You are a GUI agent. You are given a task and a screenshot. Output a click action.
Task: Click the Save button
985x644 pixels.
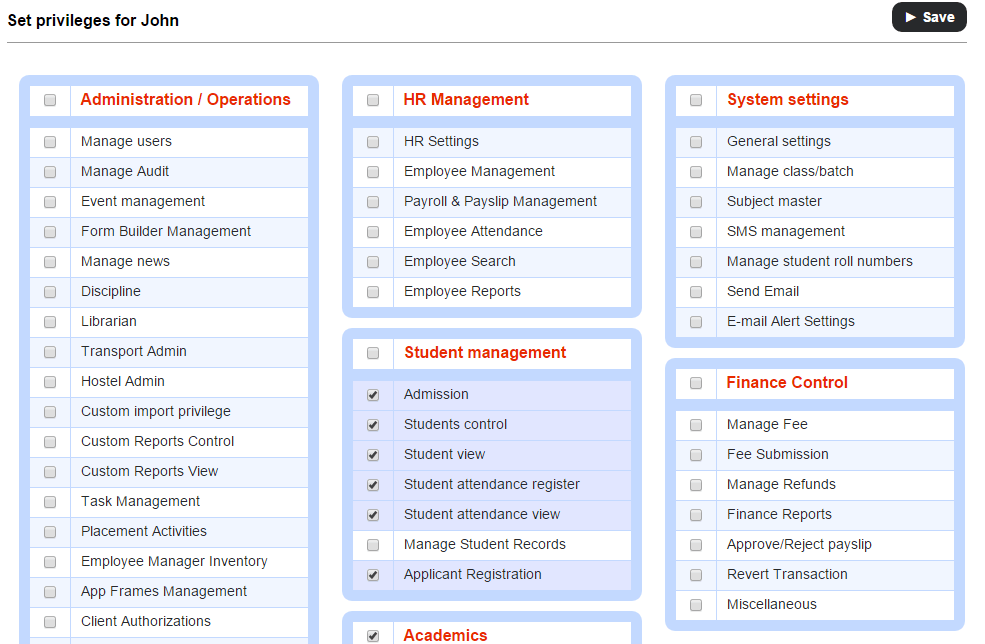928,17
